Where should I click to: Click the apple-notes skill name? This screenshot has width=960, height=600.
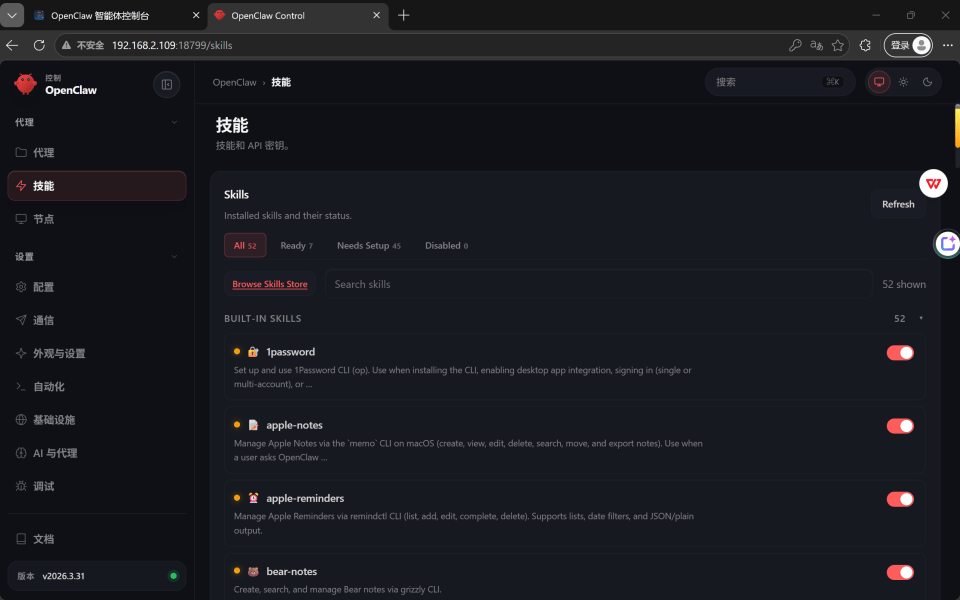[x=294, y=425]
